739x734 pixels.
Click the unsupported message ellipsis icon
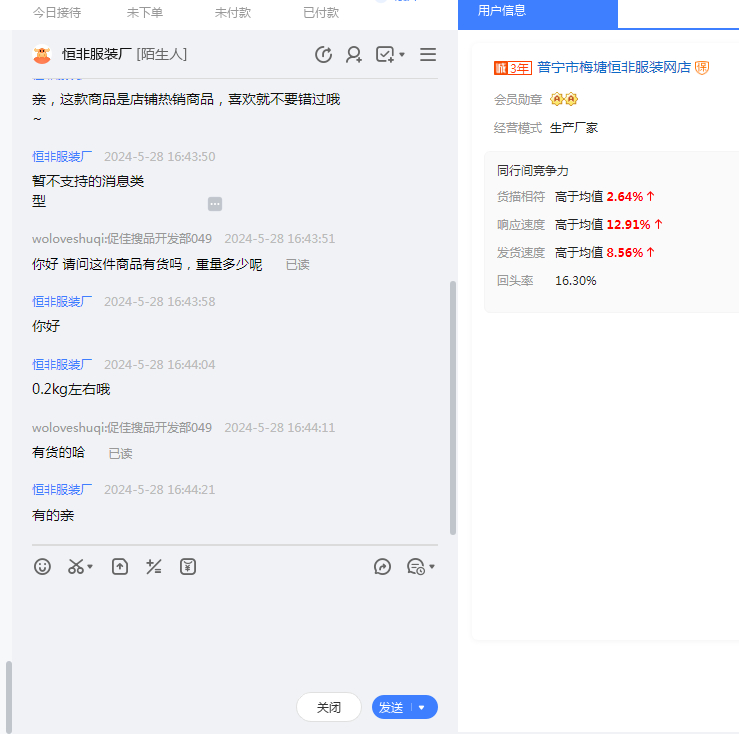point(215,204)
